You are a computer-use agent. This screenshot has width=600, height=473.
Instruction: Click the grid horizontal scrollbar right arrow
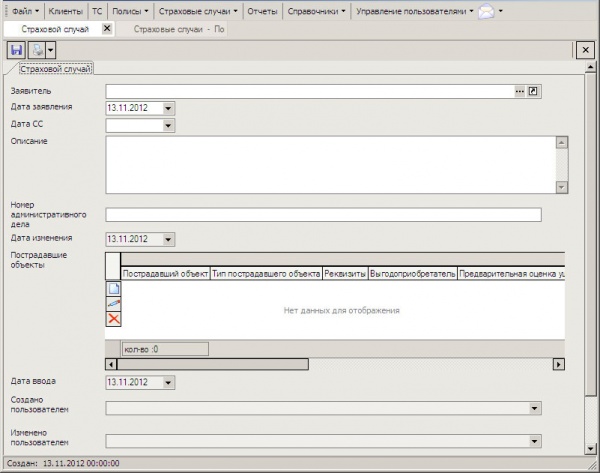point(560,365)
